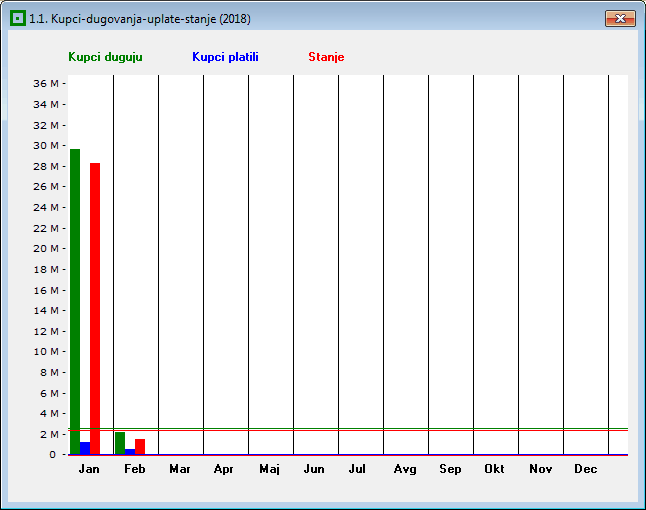Click the 'Nov' month label
This screenshot has width=646, height=510.
541,469
